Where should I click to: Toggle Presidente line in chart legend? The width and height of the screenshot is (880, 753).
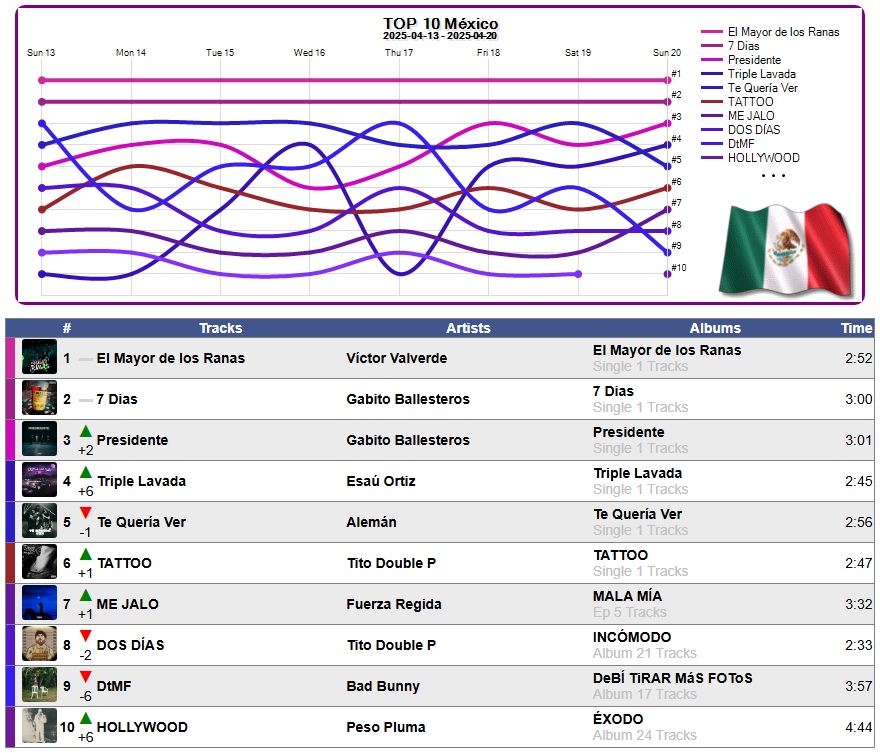(x=754, y=60)
